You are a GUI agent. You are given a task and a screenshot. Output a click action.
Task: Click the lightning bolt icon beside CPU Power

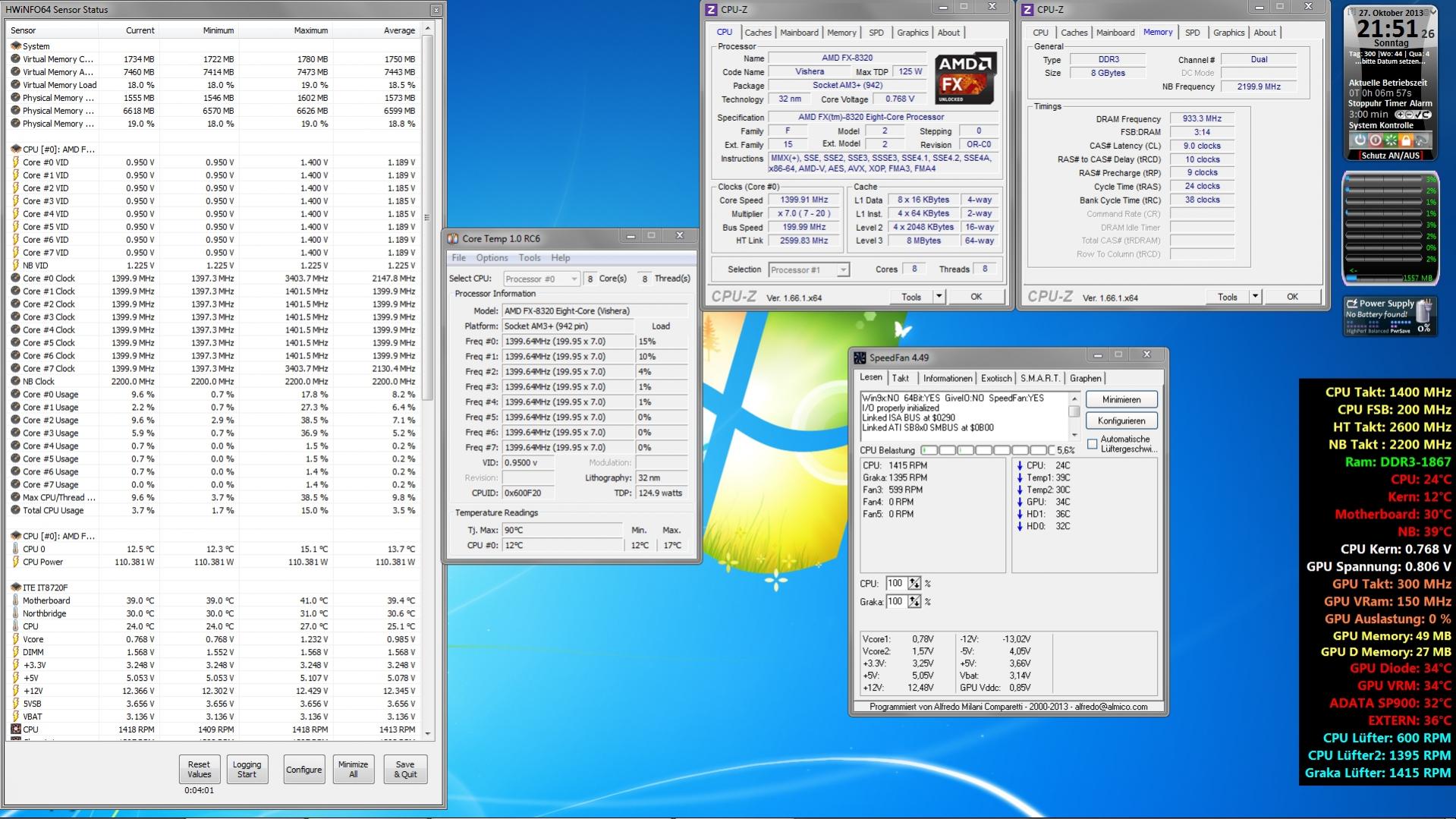click(15, 562)
